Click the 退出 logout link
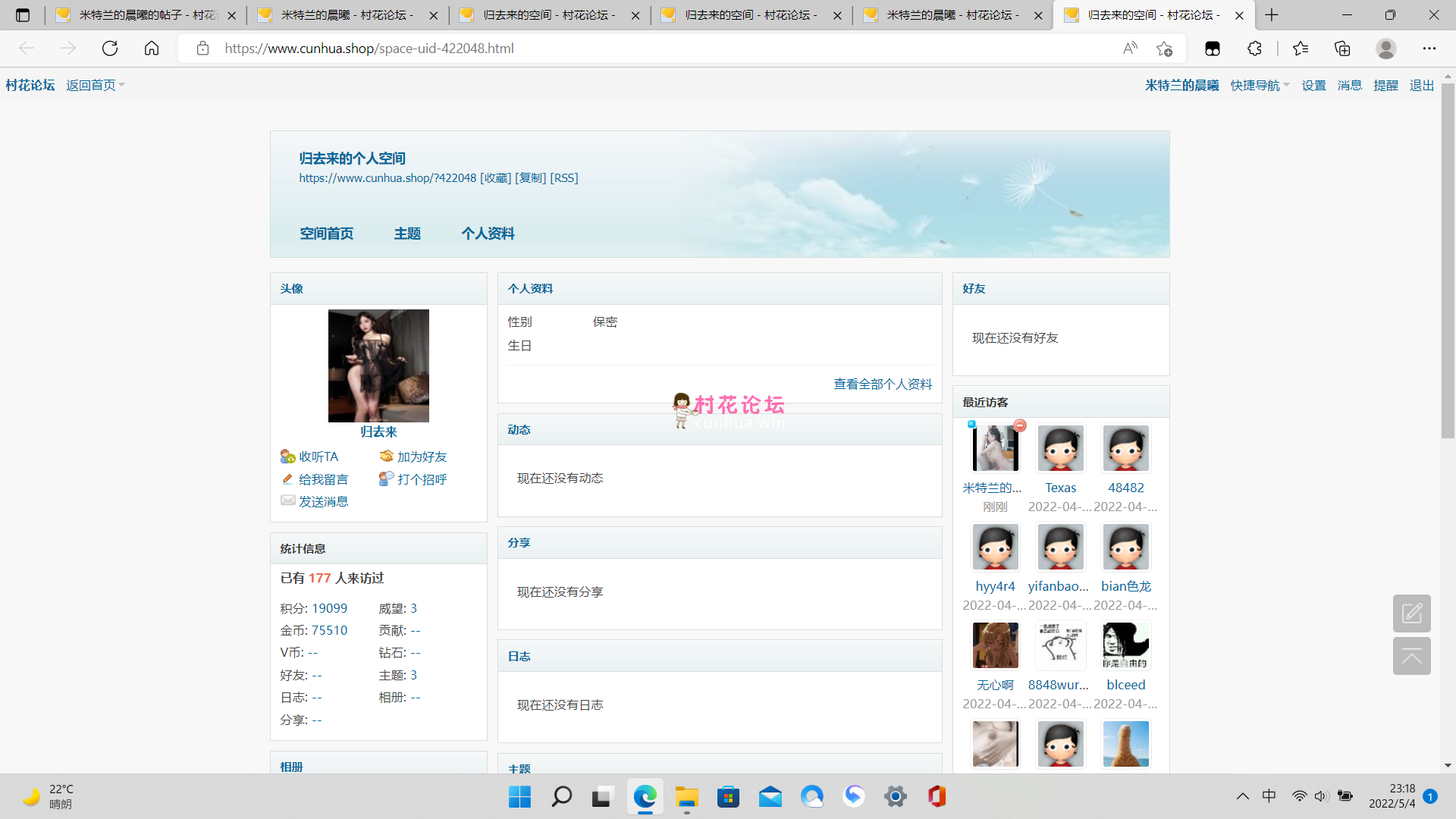1456x819 pixels. click(x=1422, y=85)
